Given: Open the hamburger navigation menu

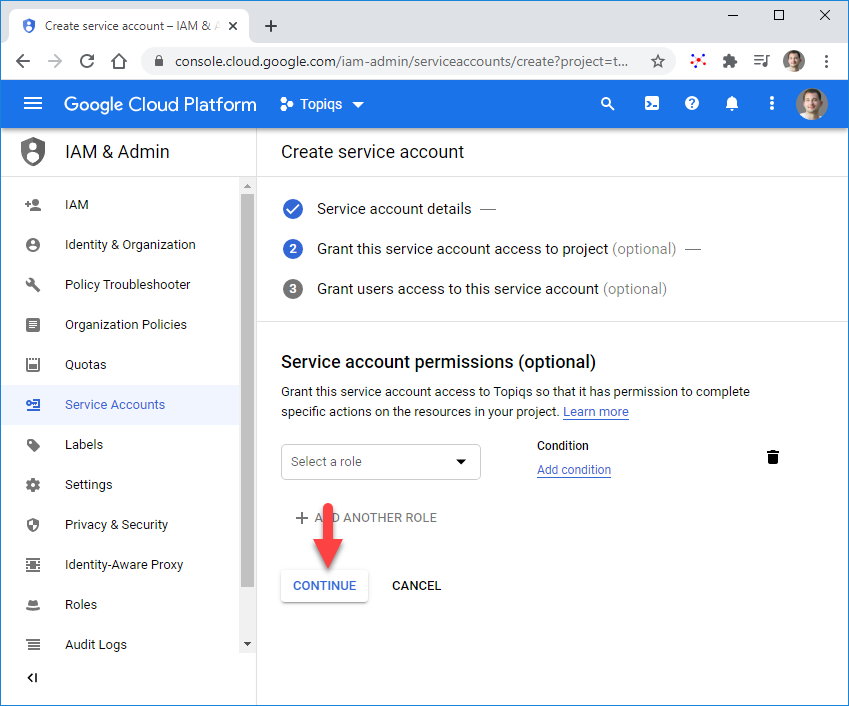Looking at the screenshot, I should point(33,104).
